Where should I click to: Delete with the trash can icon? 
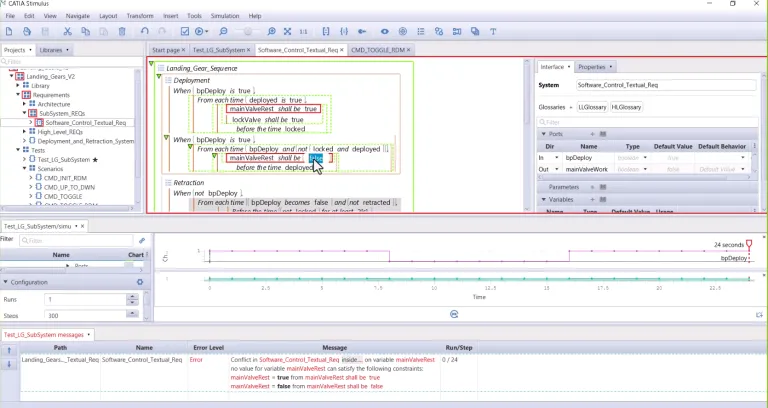(122, 31)
